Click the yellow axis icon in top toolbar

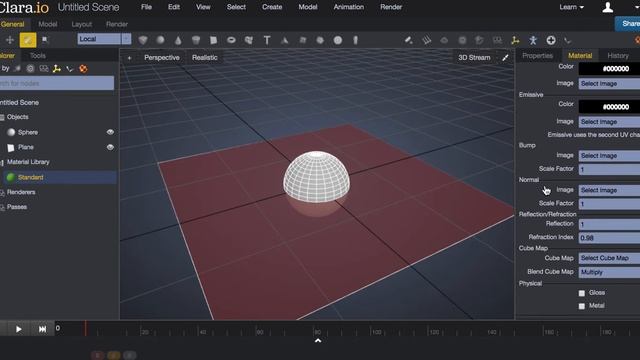(x=515, y=40)
